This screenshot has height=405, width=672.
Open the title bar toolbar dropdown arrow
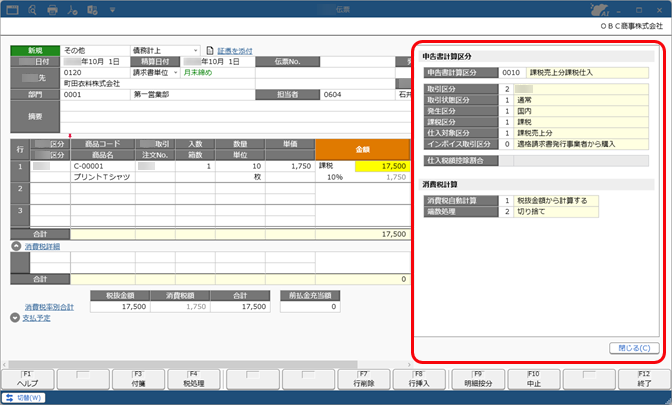click(x=112, y=9)
